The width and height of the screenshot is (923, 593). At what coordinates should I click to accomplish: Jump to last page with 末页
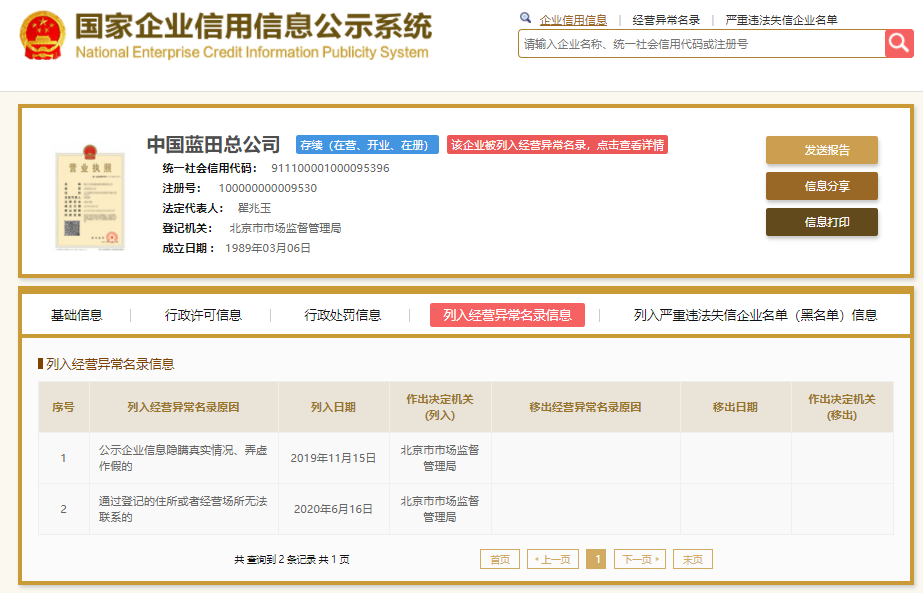click(x=693, y=559)
